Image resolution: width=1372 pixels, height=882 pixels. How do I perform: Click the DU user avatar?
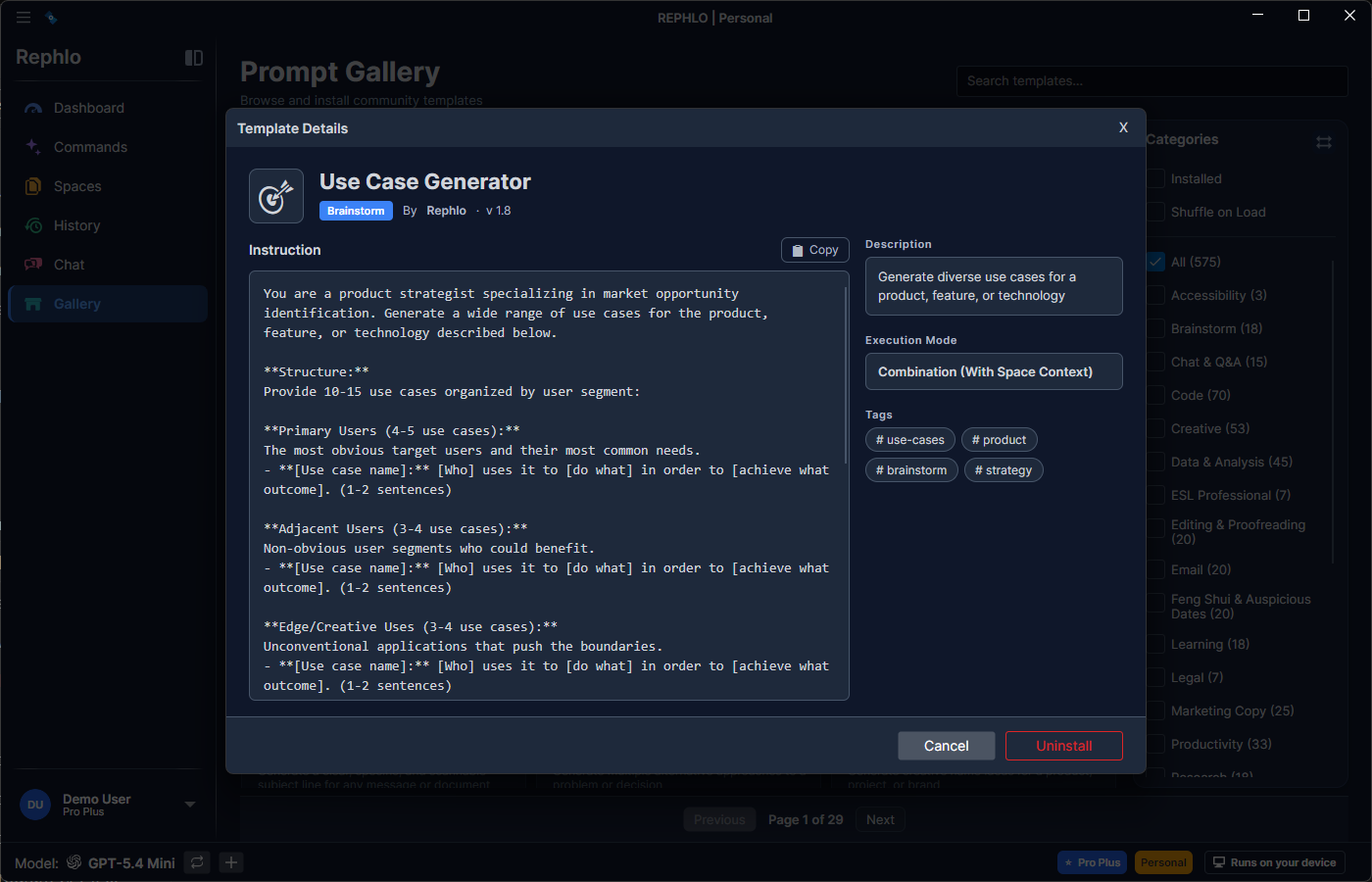tap(35, 805)
